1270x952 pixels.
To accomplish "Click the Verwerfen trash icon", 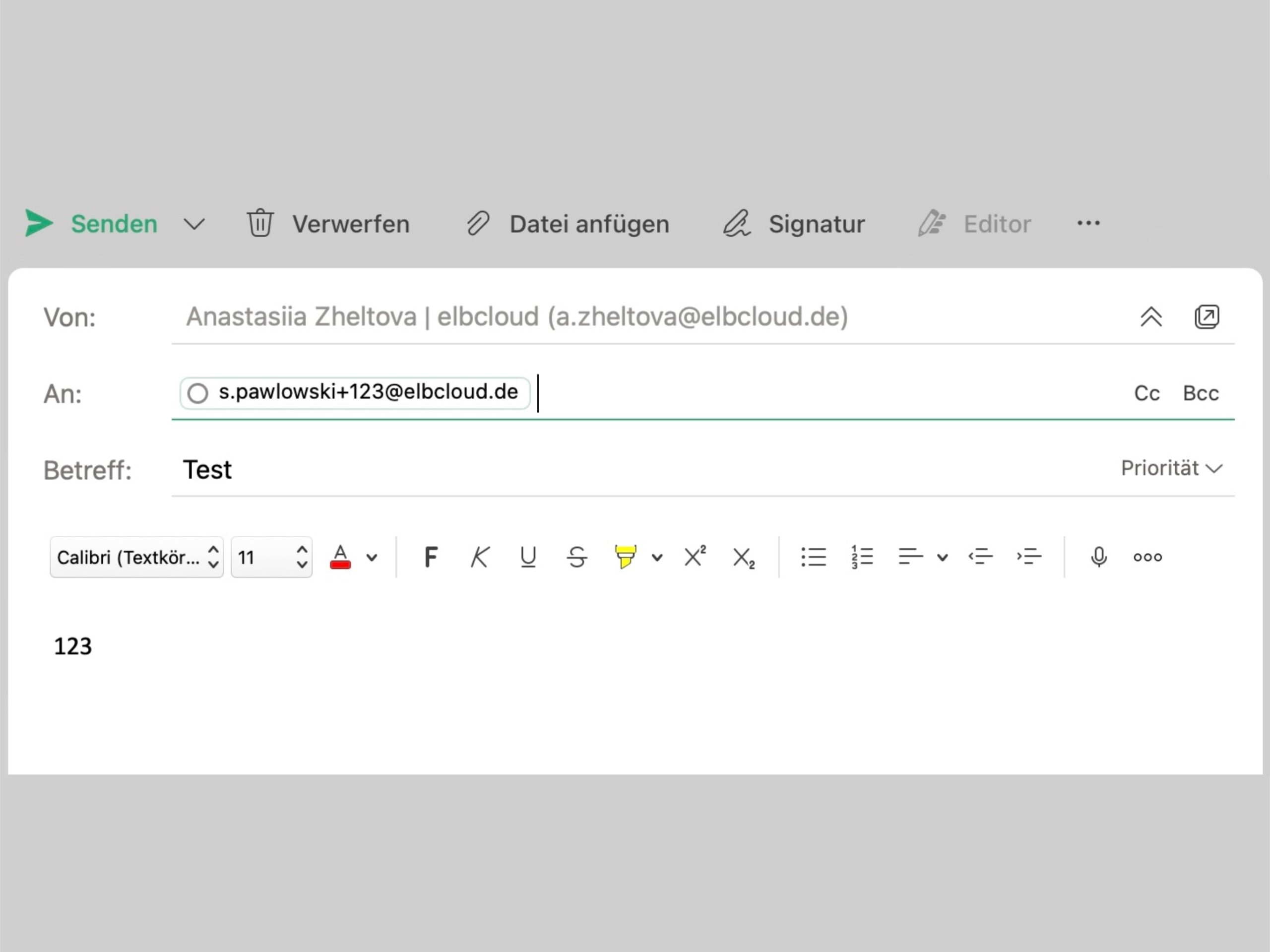I will coord(260,223).
